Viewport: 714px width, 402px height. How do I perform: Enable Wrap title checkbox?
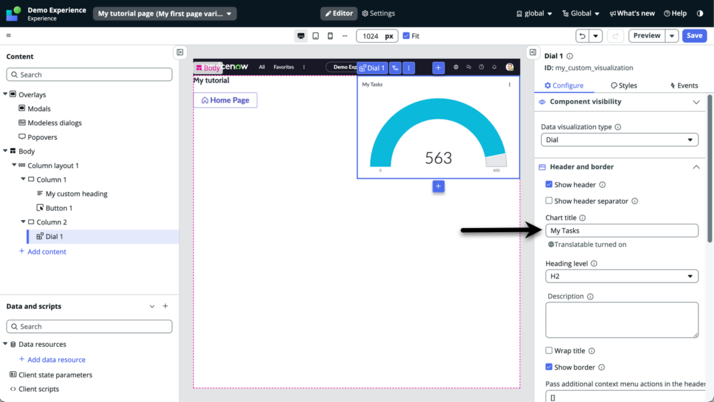point(549,351)
